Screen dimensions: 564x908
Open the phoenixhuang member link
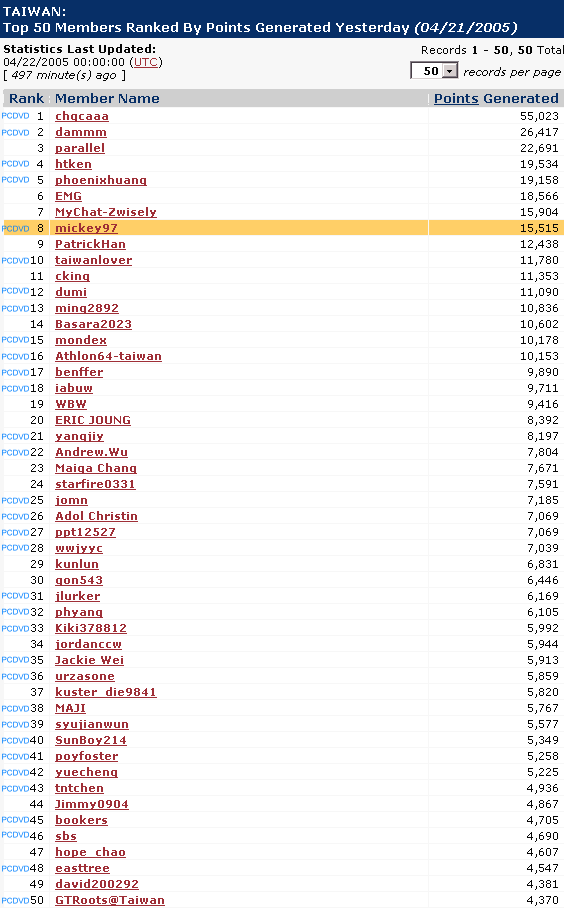click(x=101, y=180)
